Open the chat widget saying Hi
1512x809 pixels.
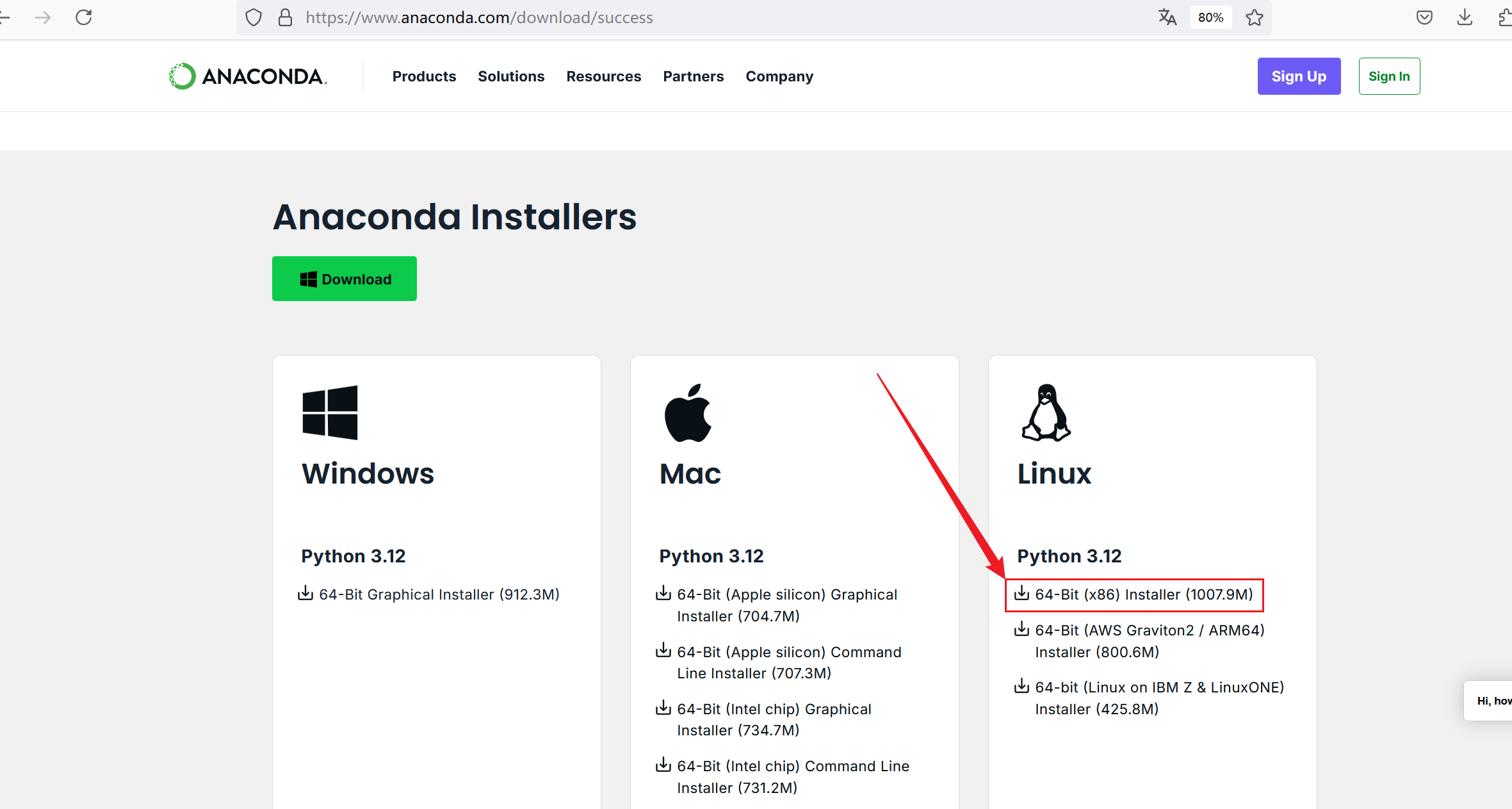tap(1488, 701)
